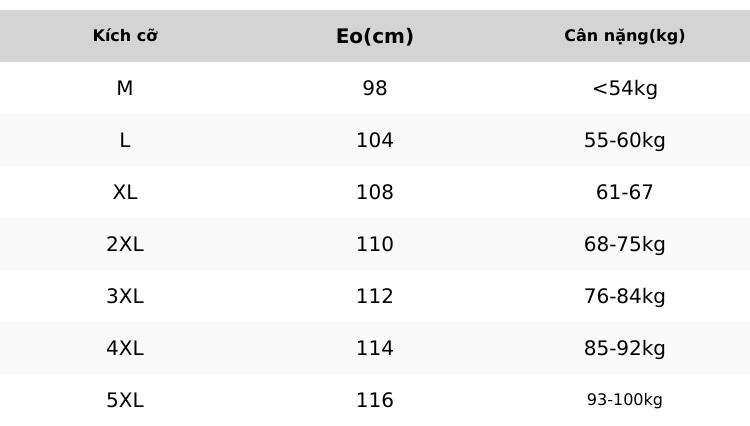750x426 pixels.
Task: Click the 61-67 weight cell
Action: click(x=625, y=192)
